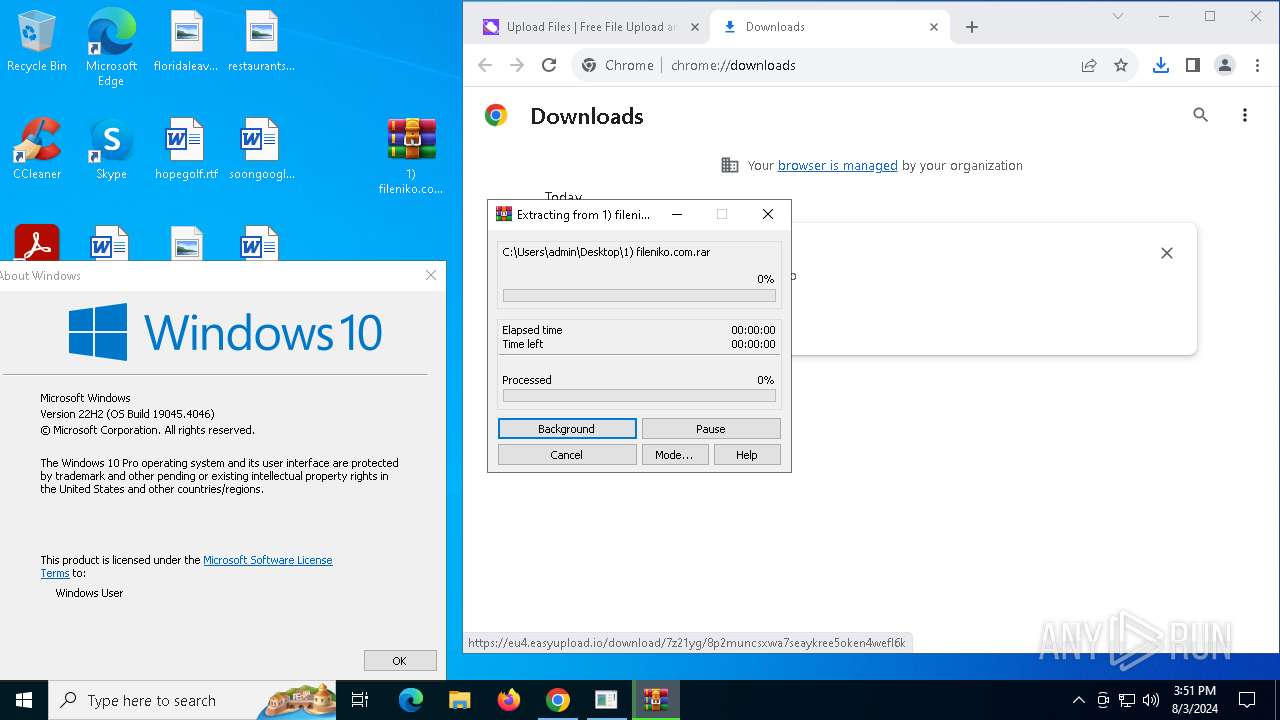Screen dimensions: 1280x720
Task: Click OK in About Windows dialog
Action: click(400, 660)
